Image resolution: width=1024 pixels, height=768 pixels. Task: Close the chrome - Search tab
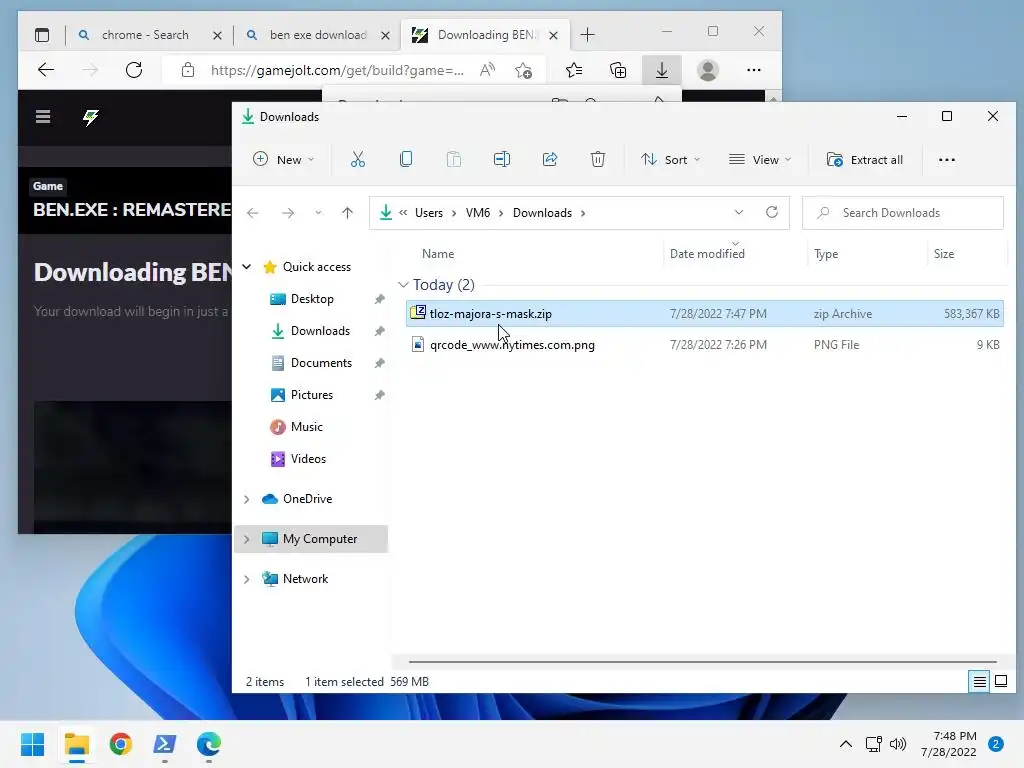217,35
